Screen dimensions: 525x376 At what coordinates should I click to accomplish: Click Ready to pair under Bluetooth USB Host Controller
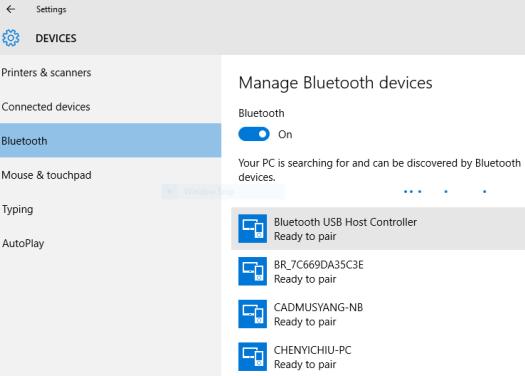point(305,236)
